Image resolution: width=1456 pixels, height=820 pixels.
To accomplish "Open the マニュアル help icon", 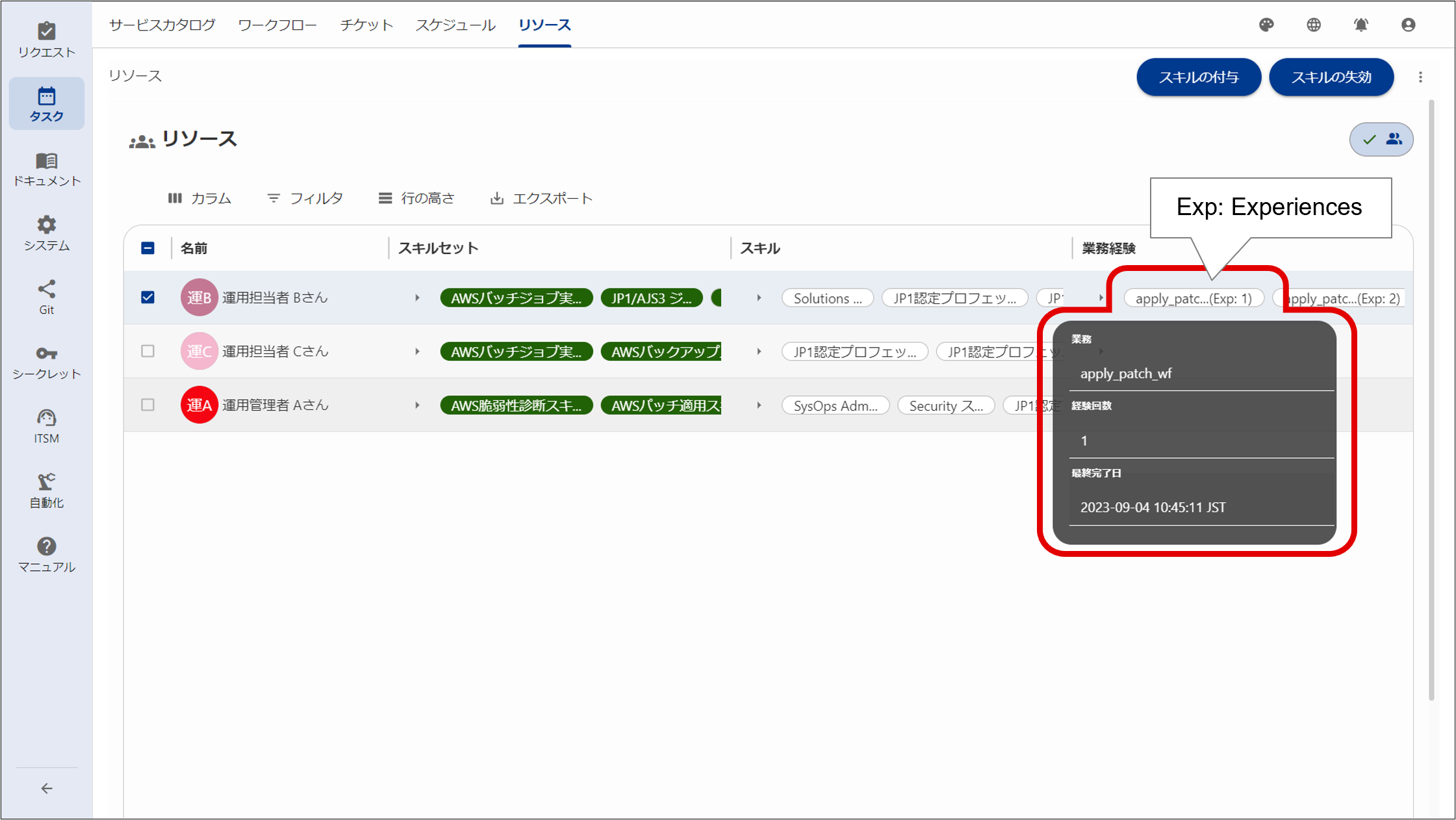I will (46, 552).
